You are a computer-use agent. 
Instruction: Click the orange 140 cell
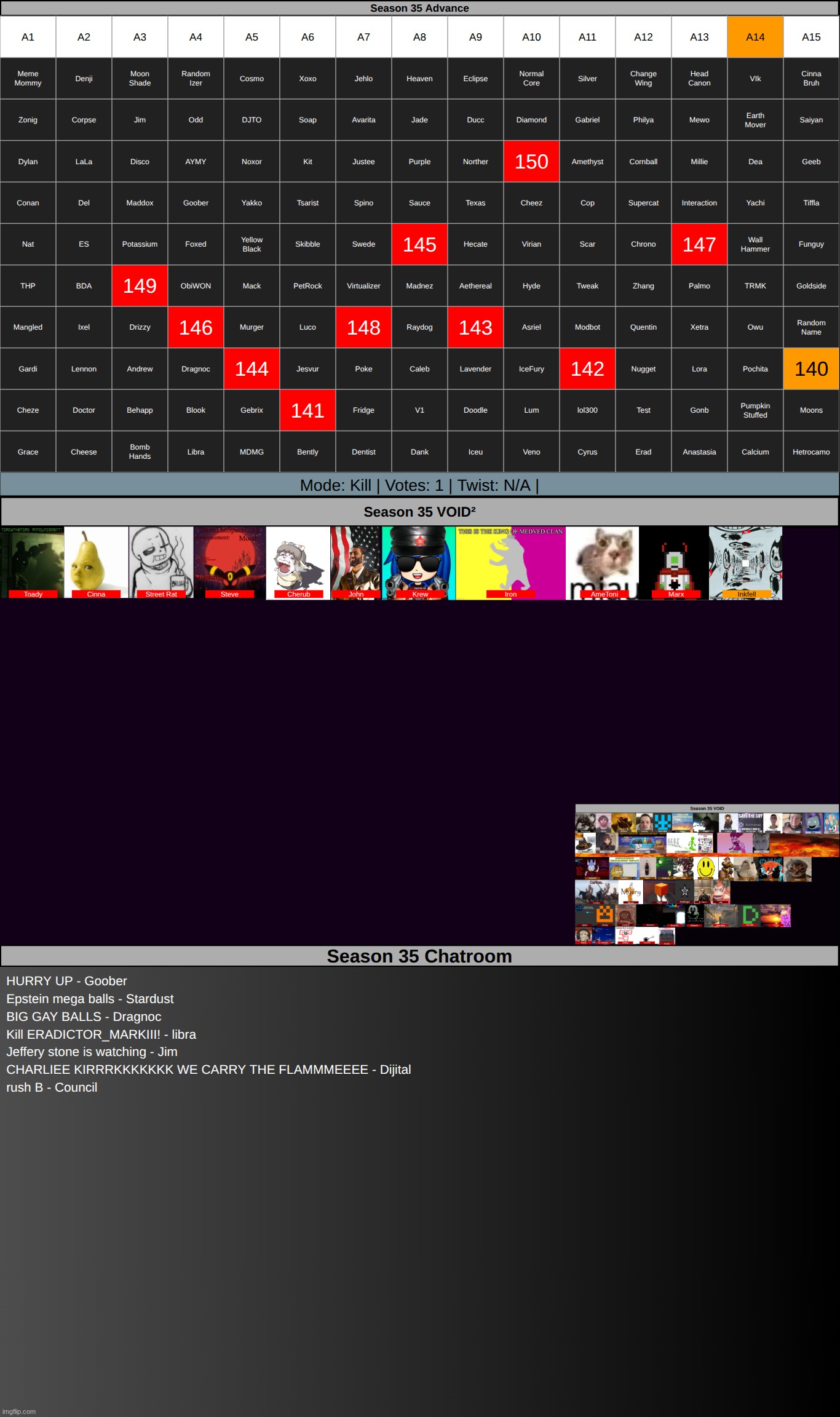tap(811, 369)
